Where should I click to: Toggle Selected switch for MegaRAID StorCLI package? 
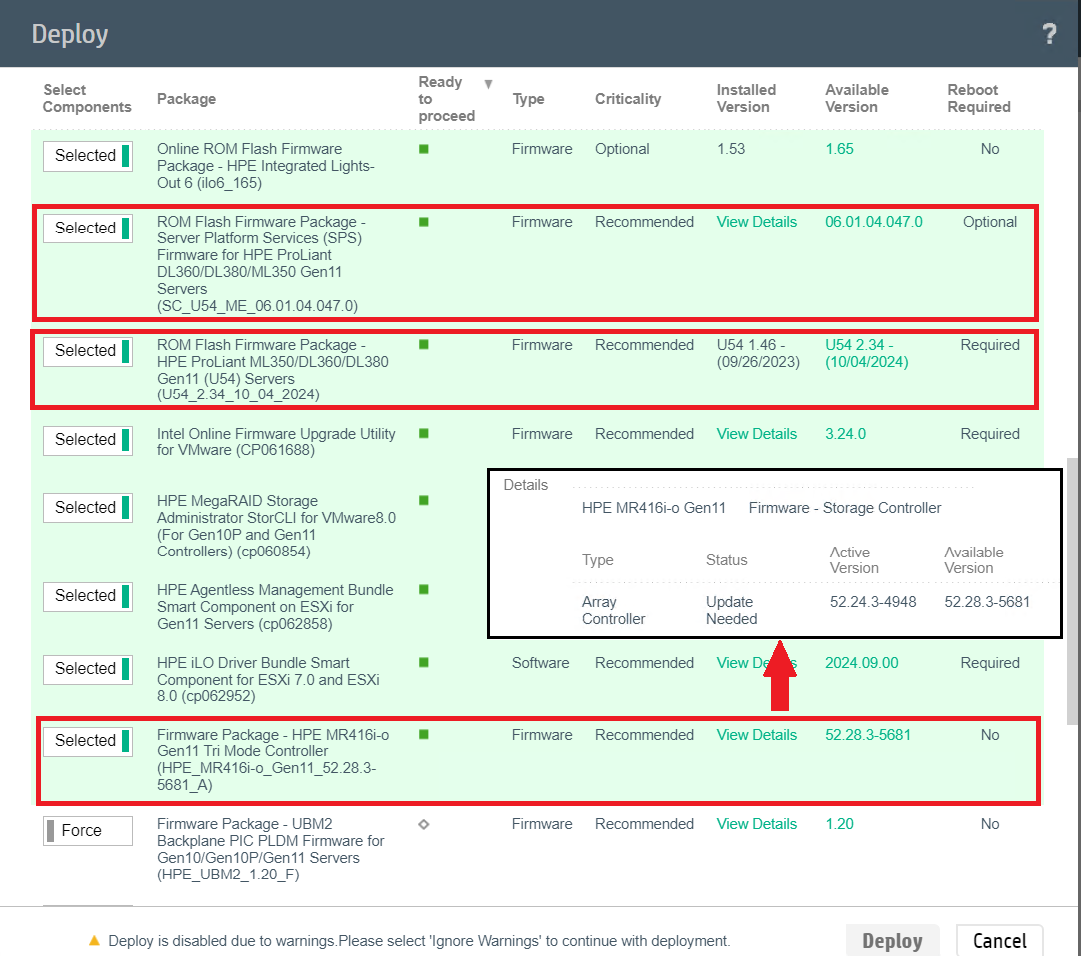click(88, 508)
